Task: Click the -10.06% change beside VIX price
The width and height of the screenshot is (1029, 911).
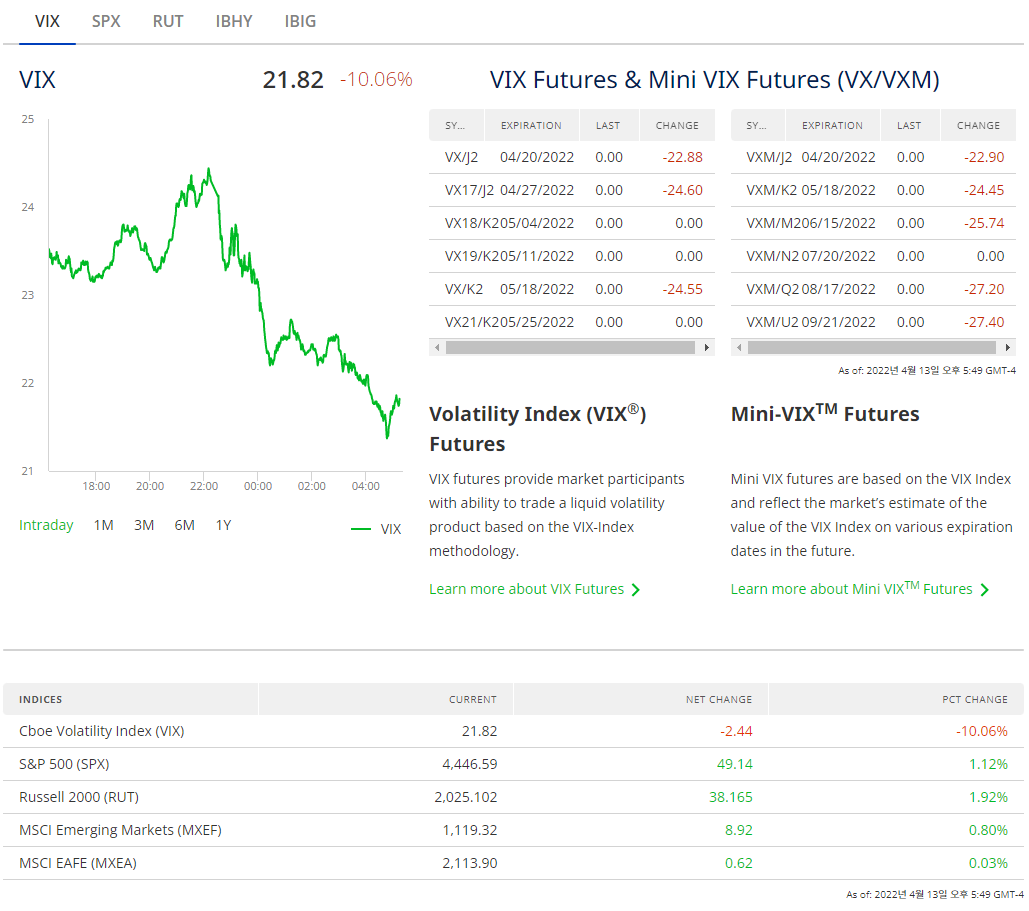Action: (x=376, y=79)
